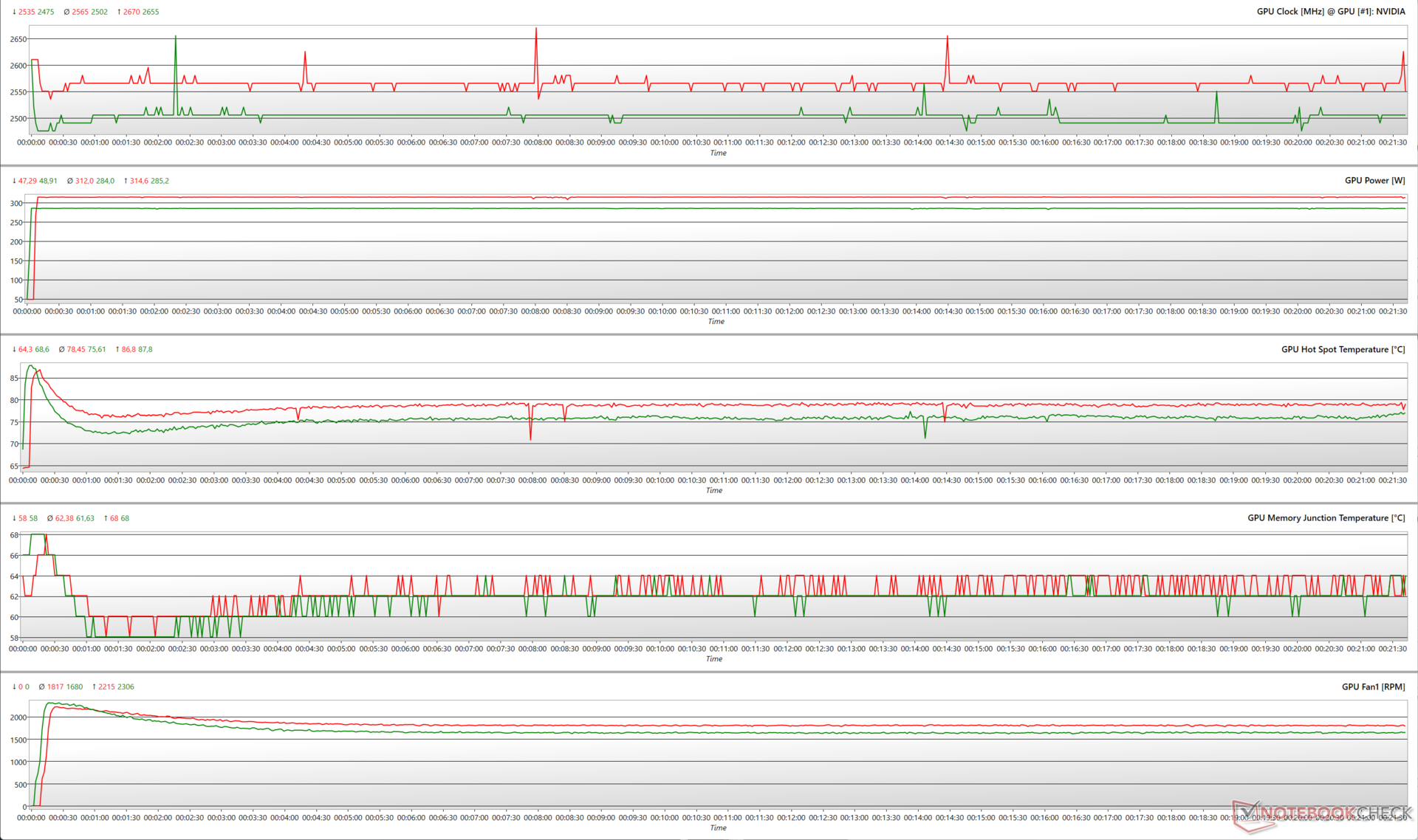Click the 85 y-axis label in Hot Spot chart

point(14,378)
